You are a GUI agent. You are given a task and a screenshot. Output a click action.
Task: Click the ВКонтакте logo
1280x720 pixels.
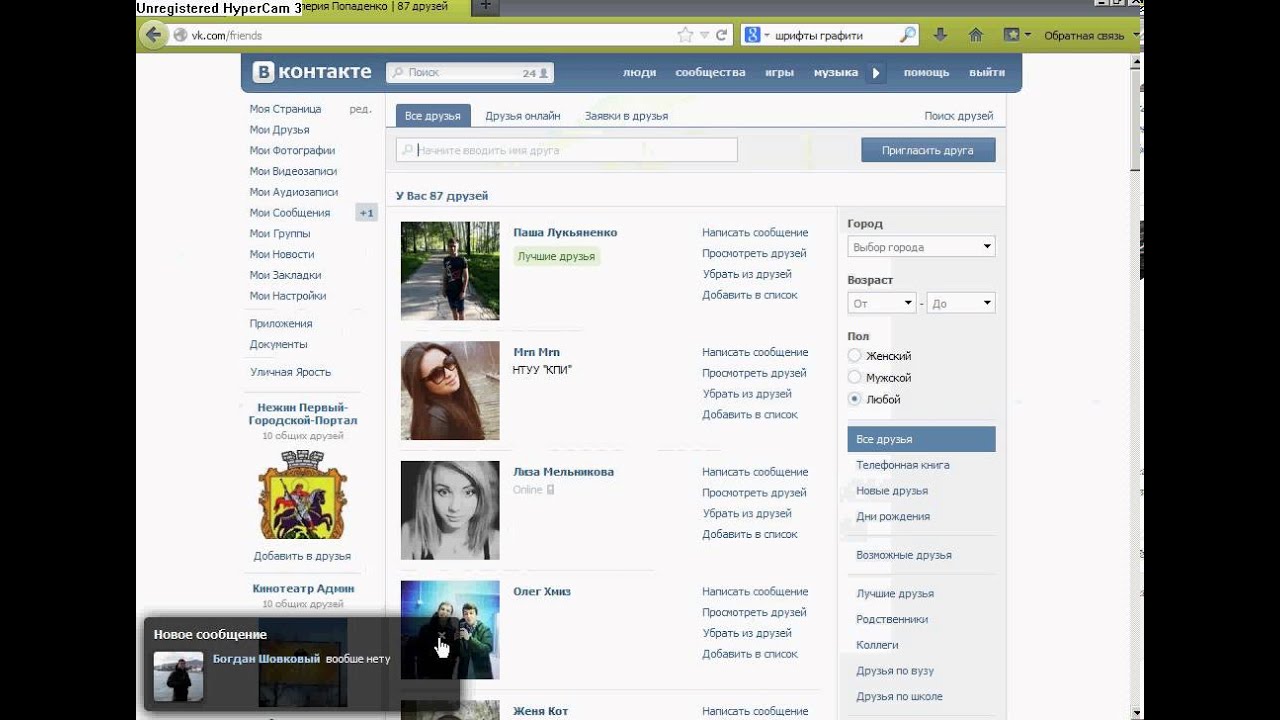click(x=312, y=72)
